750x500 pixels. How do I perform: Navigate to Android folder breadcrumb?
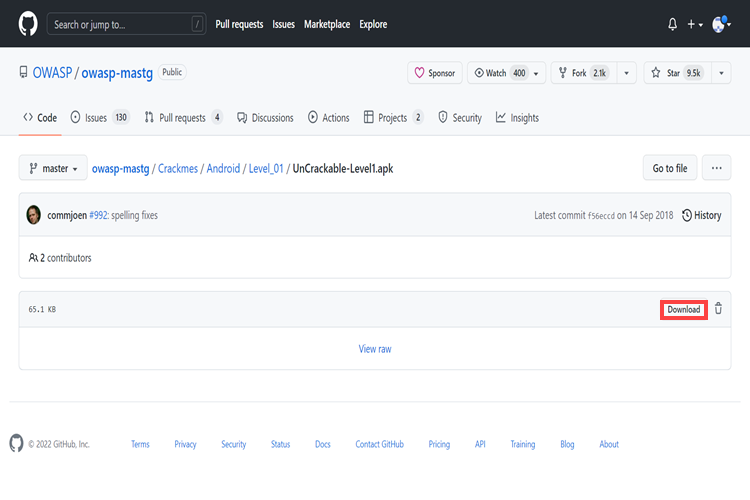223,168
